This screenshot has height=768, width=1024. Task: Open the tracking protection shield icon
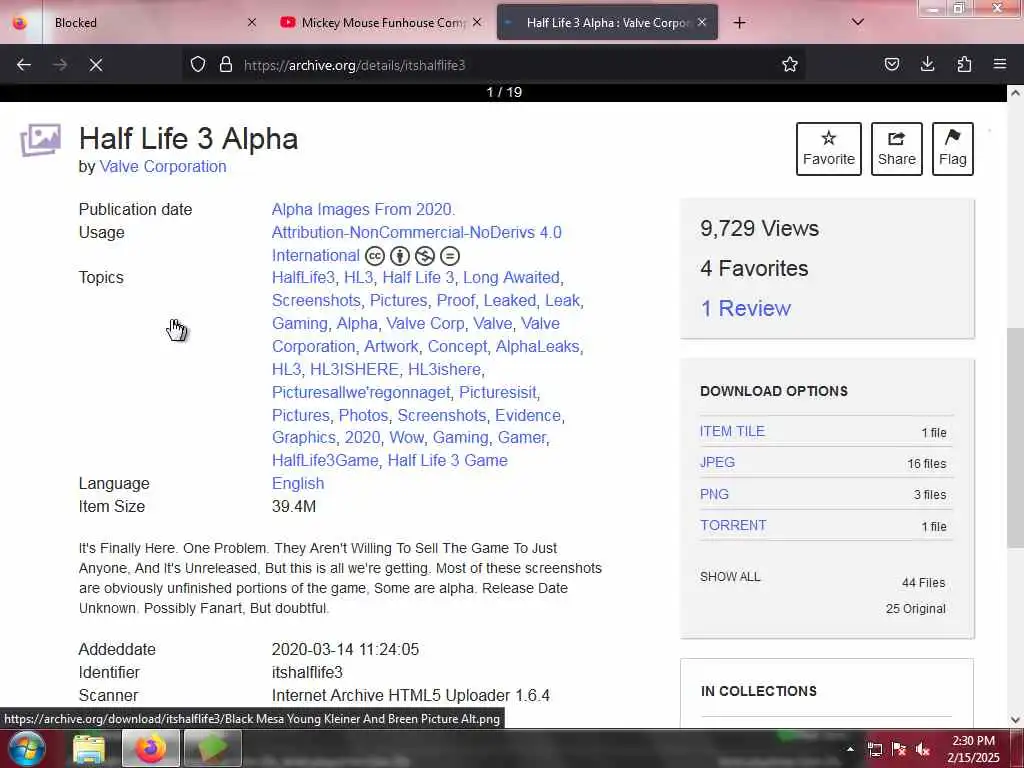pos(198,65)
